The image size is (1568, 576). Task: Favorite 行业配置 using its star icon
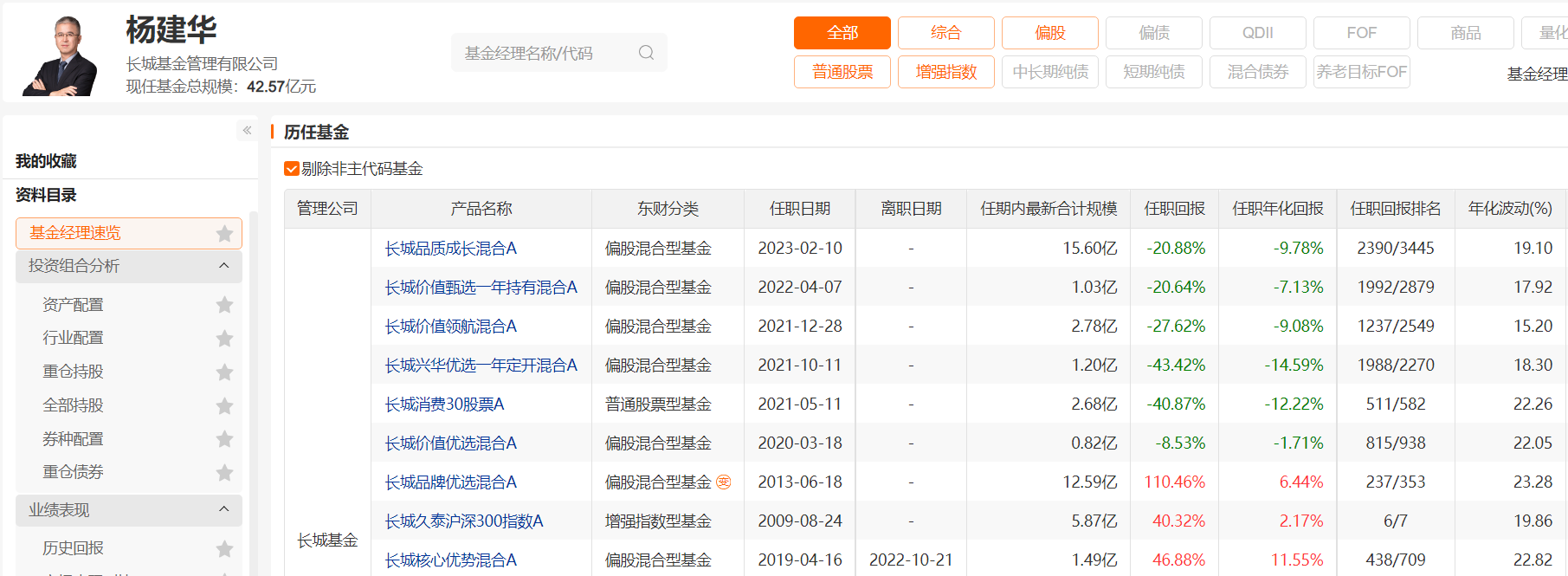pos(224,339)
